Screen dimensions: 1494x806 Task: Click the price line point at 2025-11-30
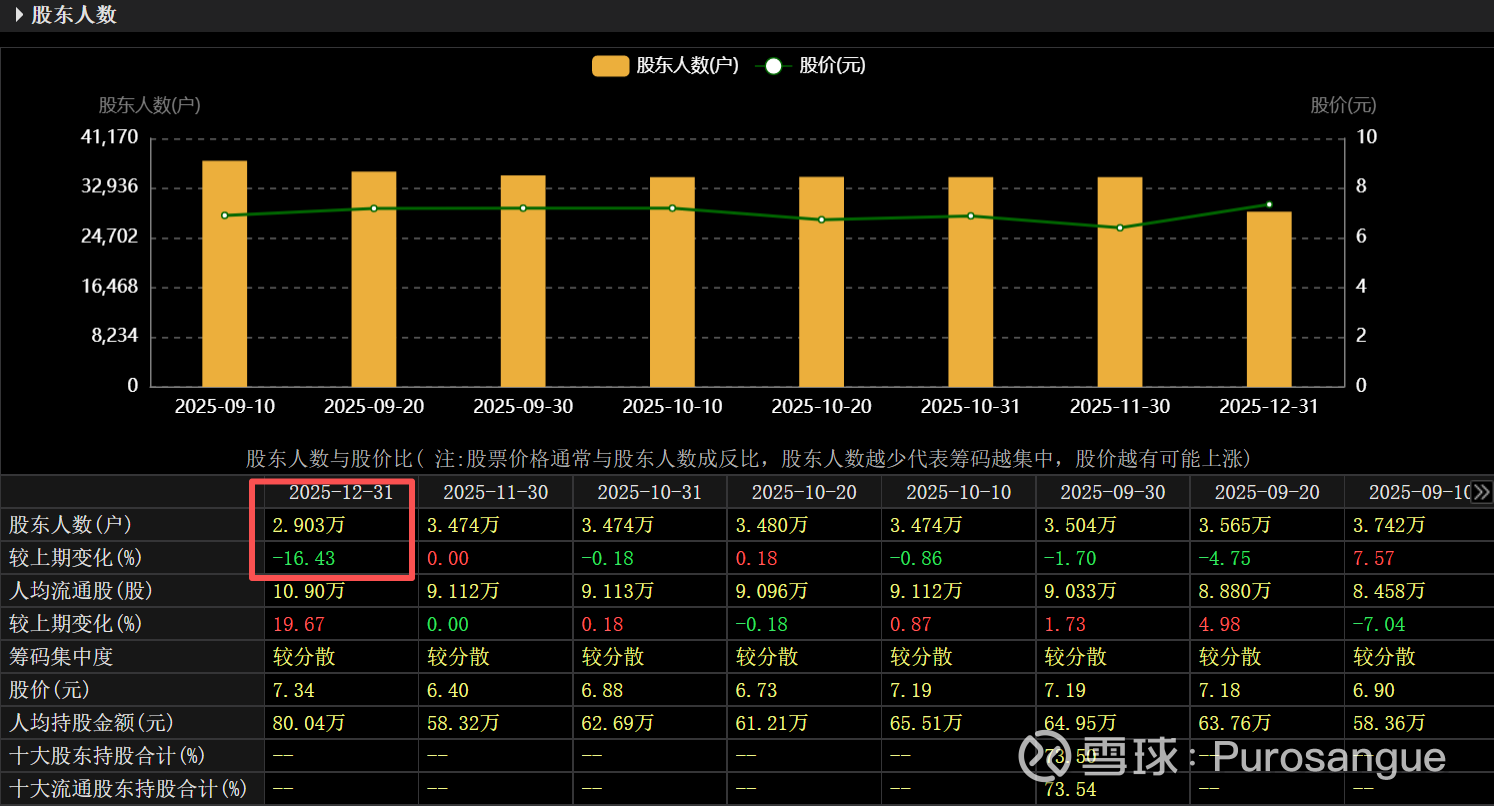coord(1120,228)
